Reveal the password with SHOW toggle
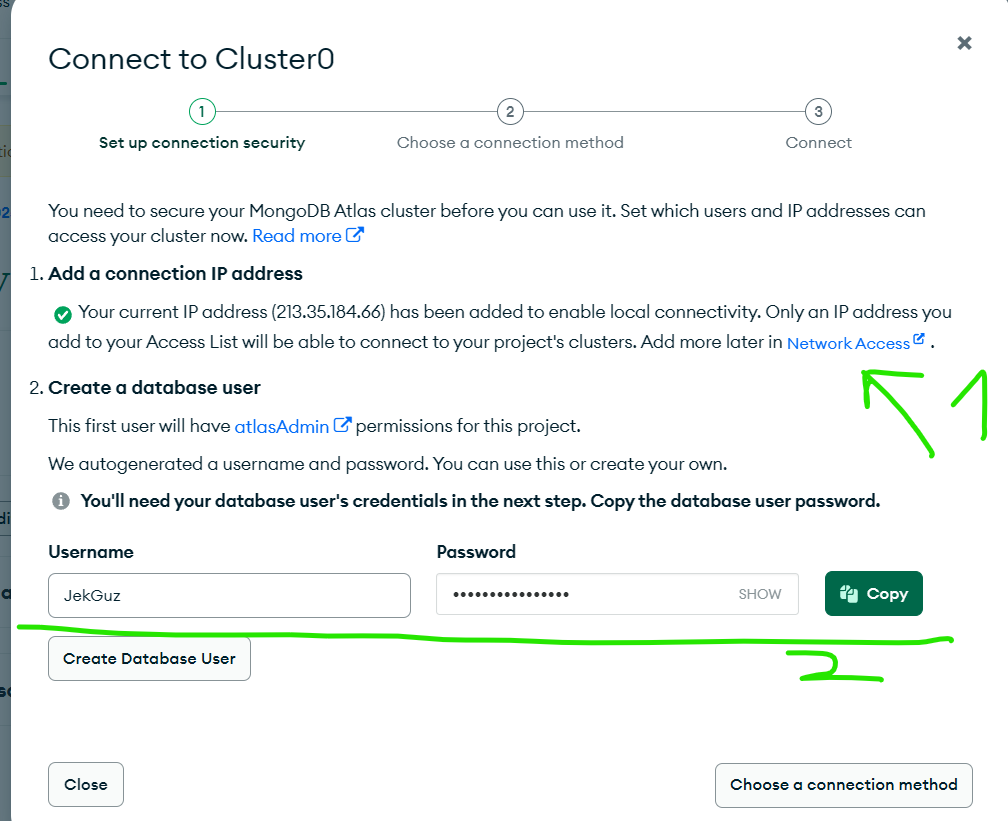1008x821 pixels. 759,594
